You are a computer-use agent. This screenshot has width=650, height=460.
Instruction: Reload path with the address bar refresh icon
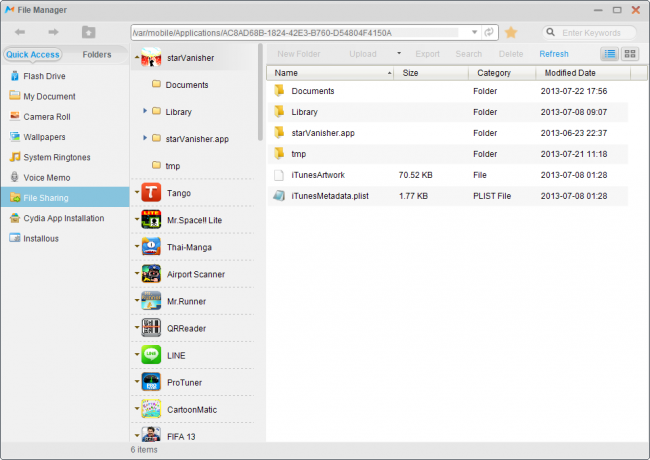[489, 32]
